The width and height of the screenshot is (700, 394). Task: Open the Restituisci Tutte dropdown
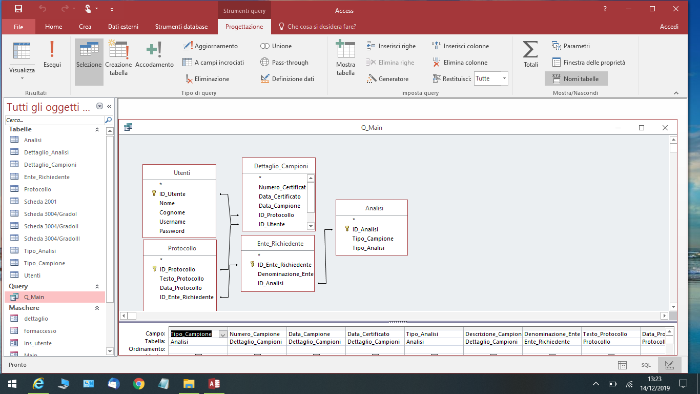[504, 79]
